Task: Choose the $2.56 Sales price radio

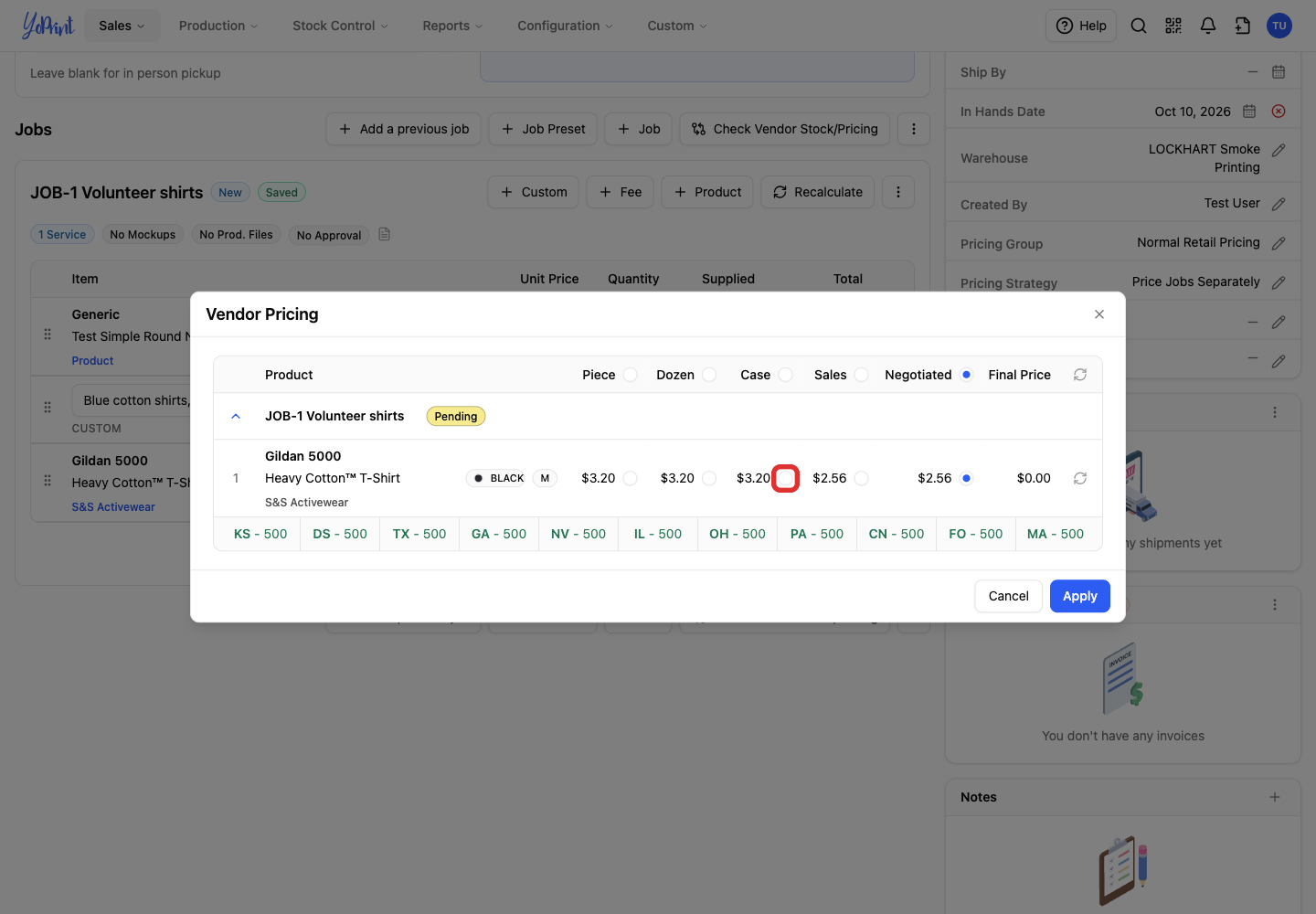Action: (x=862, y=478)
